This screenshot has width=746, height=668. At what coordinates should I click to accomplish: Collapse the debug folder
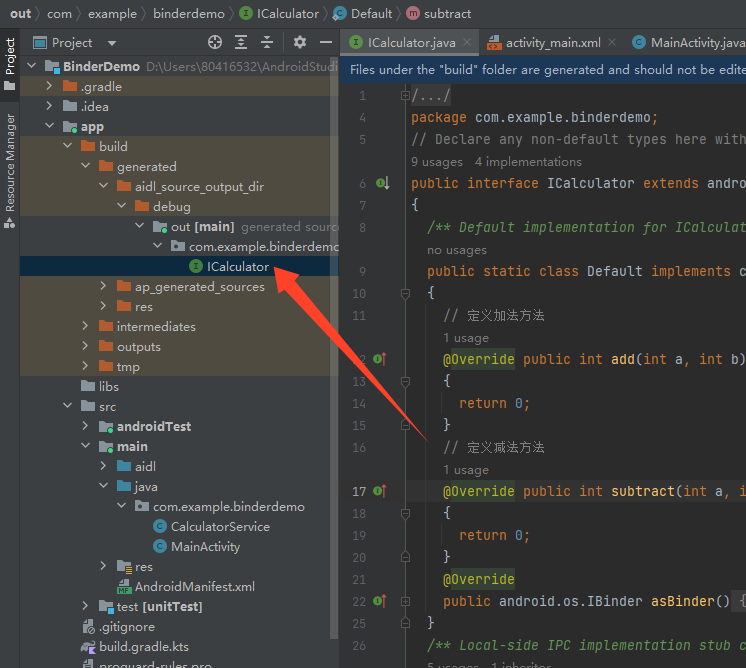pos(122,206)
